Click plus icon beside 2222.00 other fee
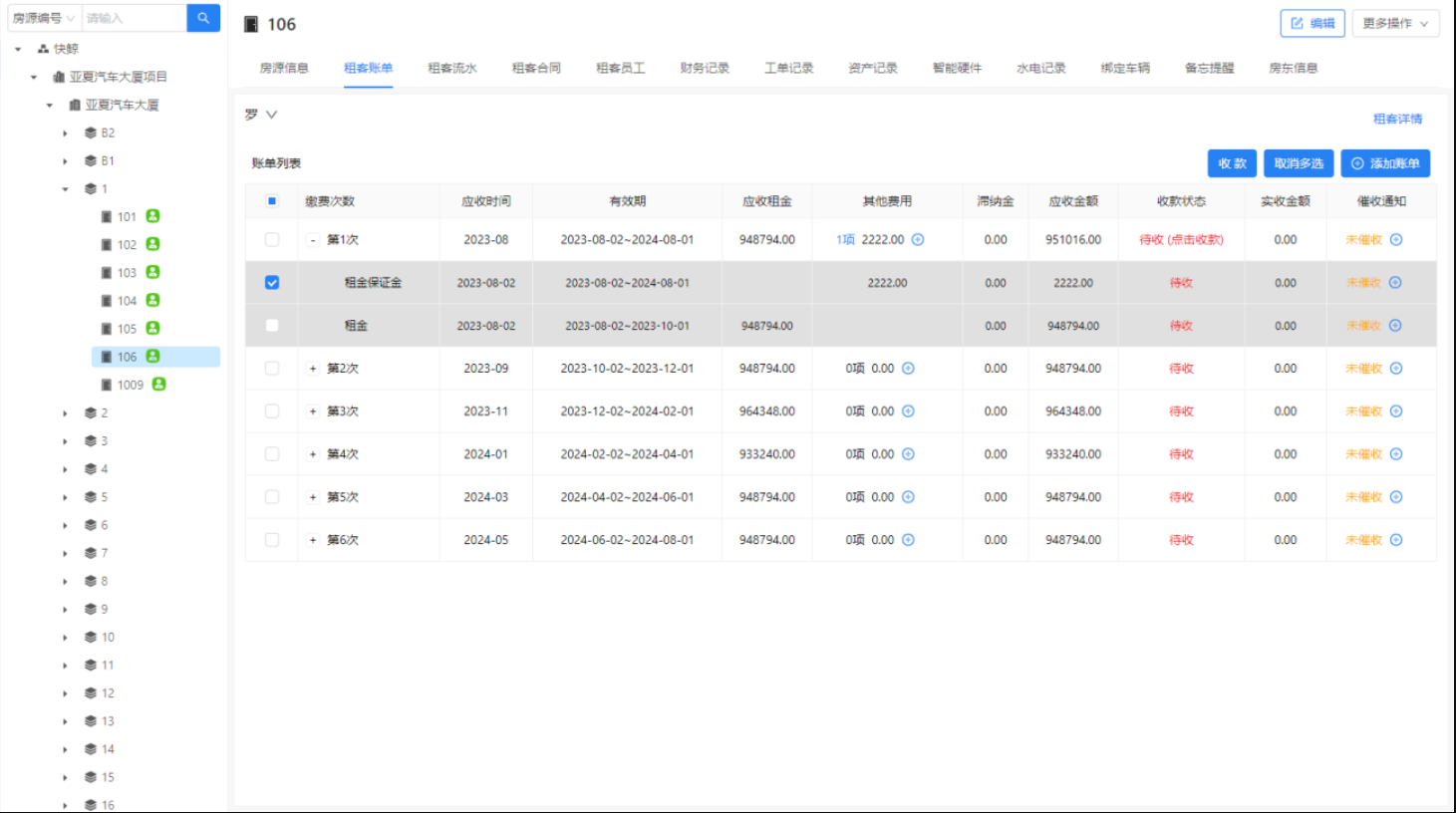This screenshot has height=813, width=1456. 918,240
